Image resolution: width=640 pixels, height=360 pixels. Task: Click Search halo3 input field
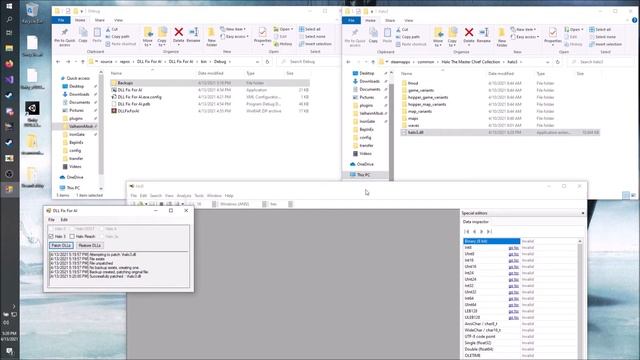click(x=601, y=62)
